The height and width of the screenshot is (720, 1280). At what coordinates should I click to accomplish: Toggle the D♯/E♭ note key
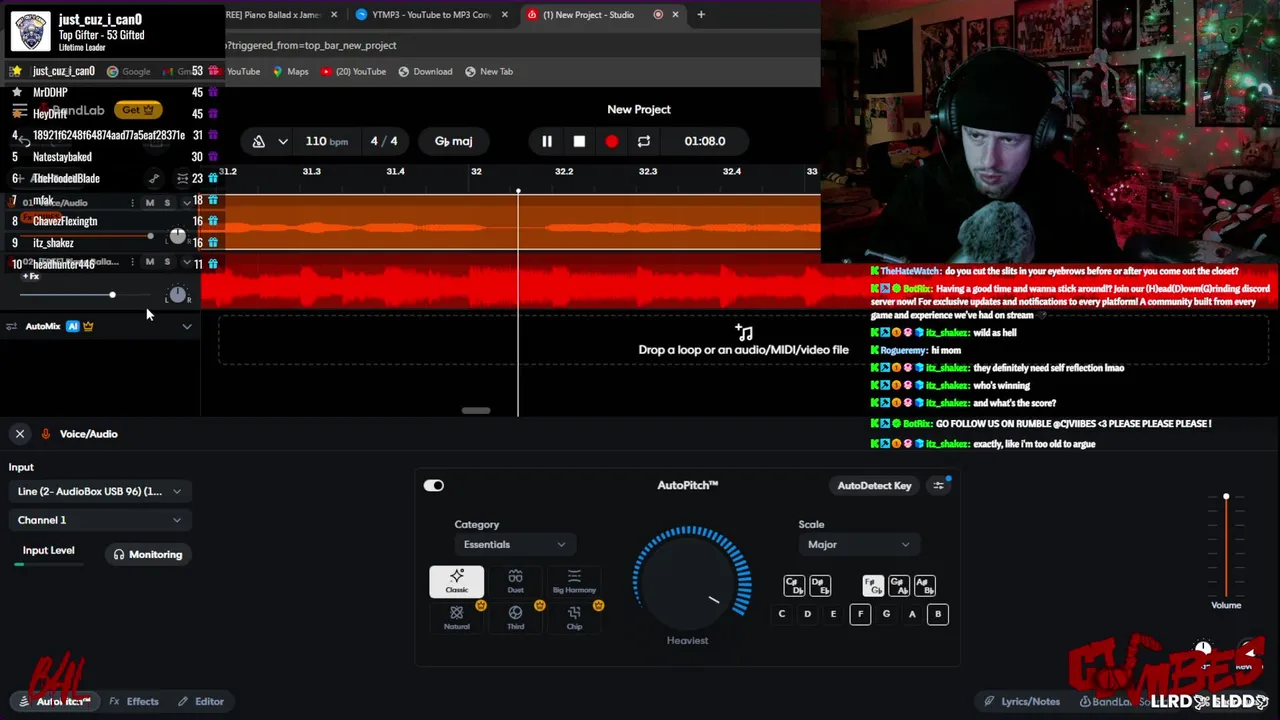(x=820, y=585)
